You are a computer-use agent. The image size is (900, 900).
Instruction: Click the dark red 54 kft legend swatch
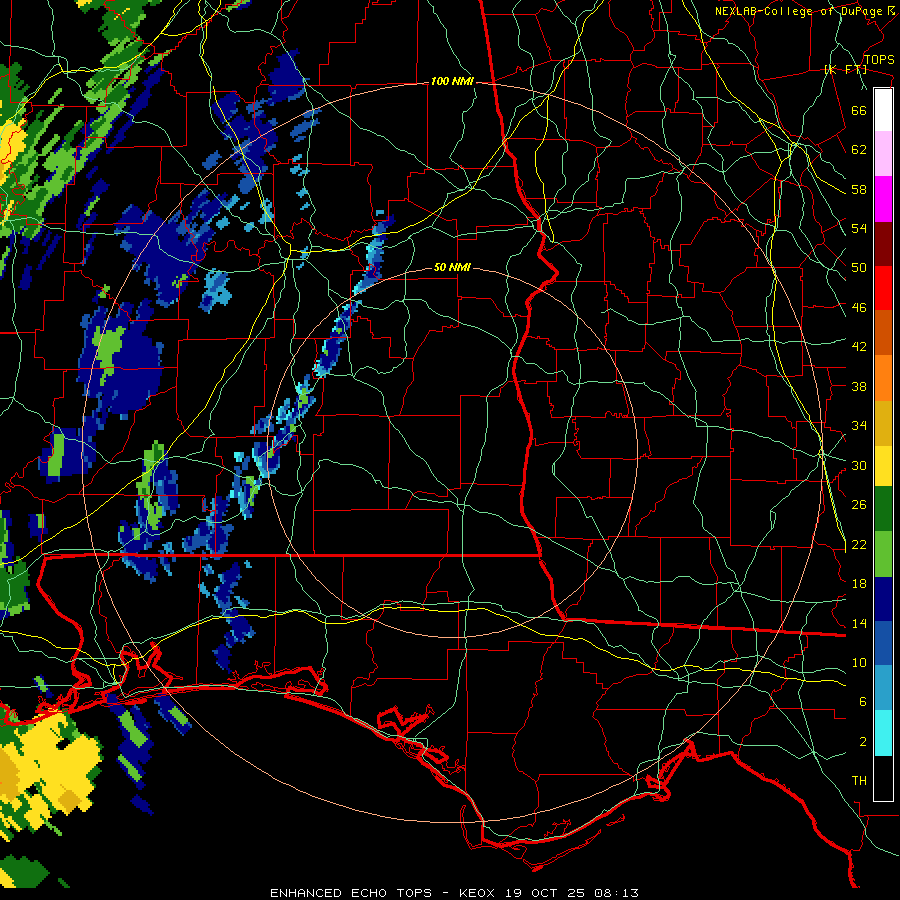(x=883, y=244)
